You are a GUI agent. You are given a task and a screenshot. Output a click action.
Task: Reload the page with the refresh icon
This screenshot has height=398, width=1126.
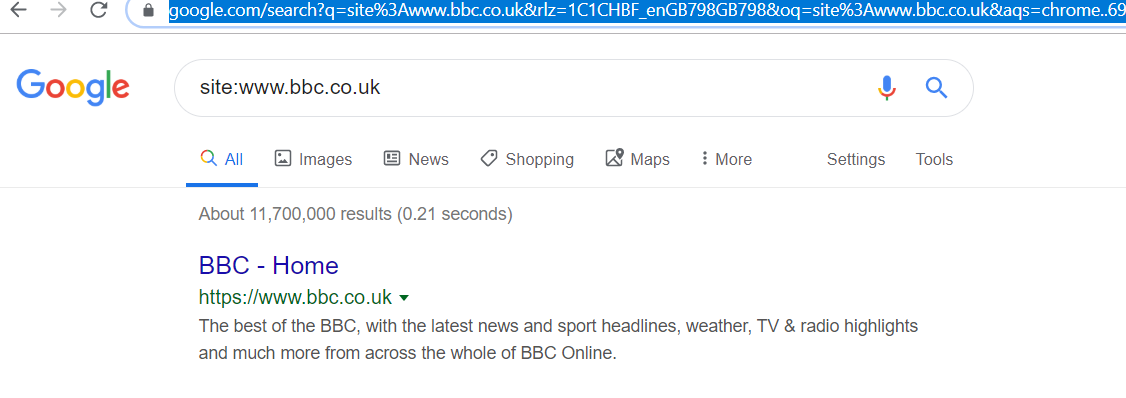[x=99, y=10]
